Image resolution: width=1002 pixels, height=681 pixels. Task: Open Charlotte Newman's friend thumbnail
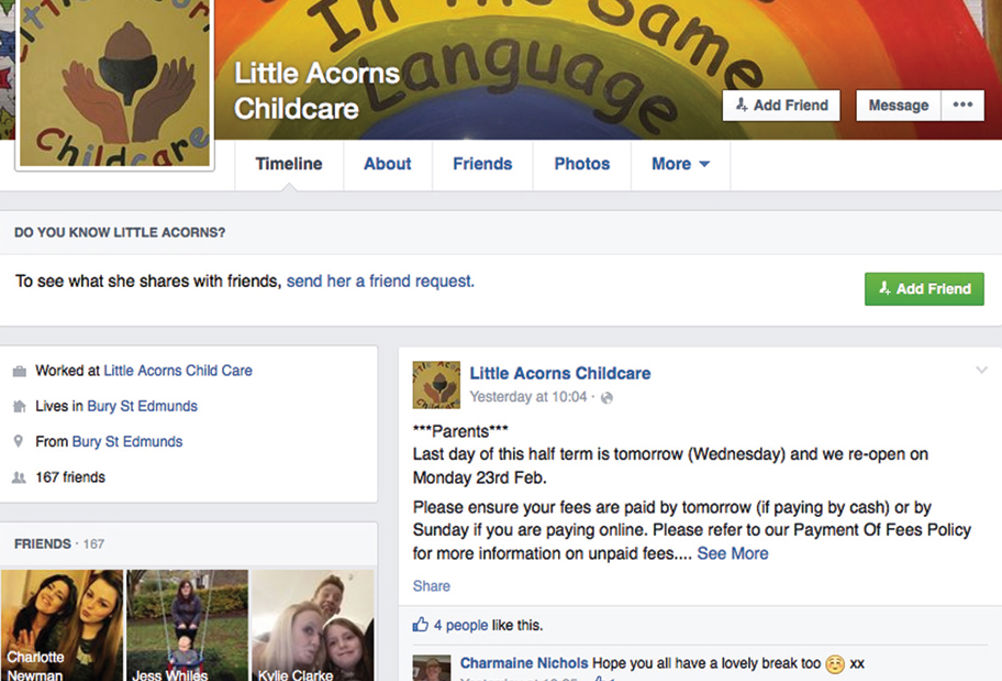(61, 625)
